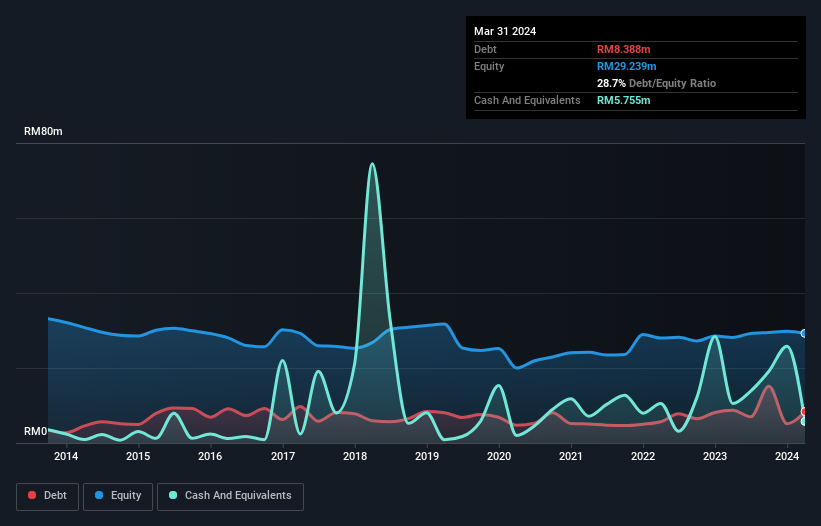Click Cash And Equivalents tooltip label
The image size is (821, 526).
[x=527, y=100]
